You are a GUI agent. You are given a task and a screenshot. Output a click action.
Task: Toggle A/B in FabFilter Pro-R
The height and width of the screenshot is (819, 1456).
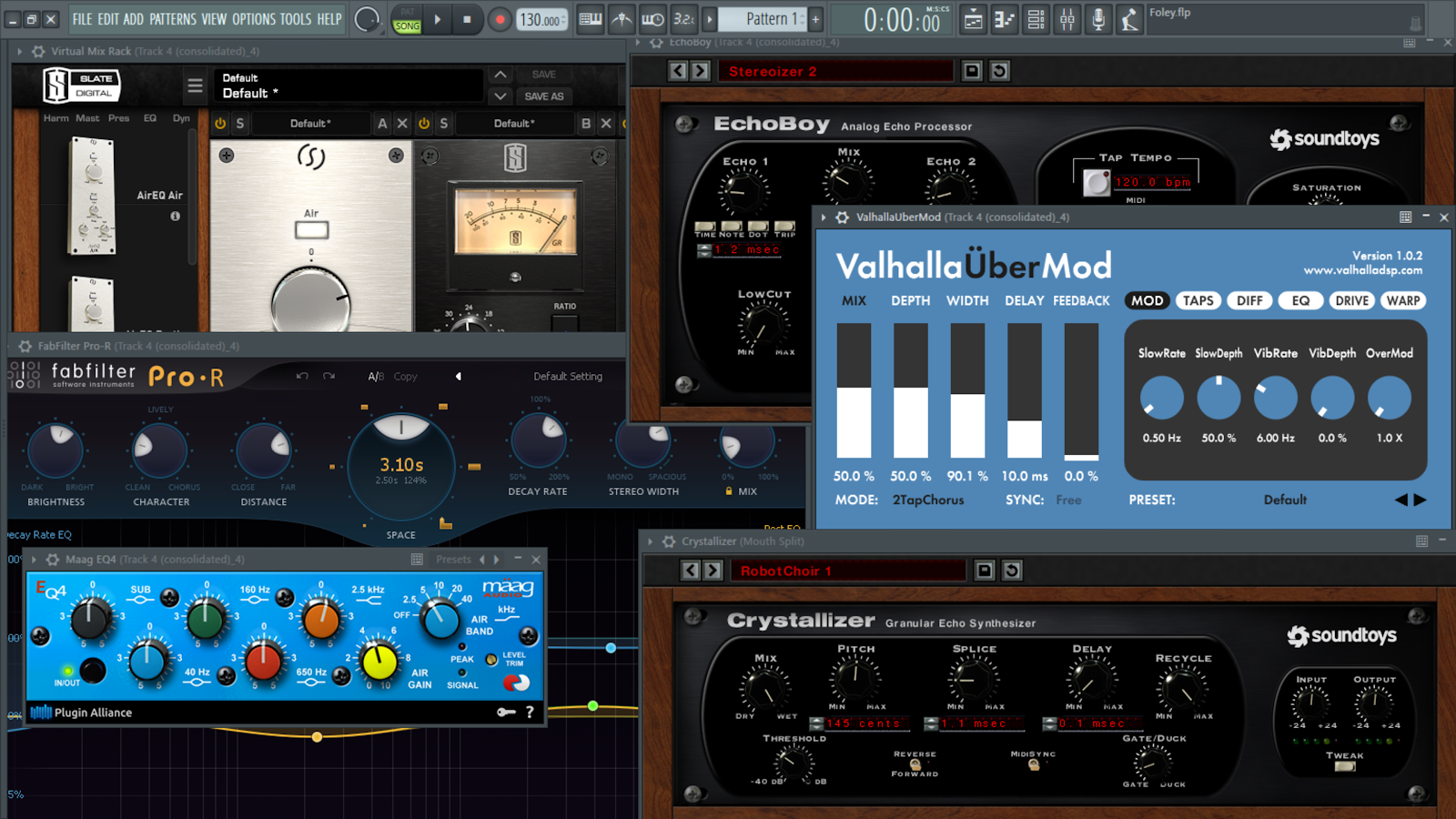click(x=376, y=376)
